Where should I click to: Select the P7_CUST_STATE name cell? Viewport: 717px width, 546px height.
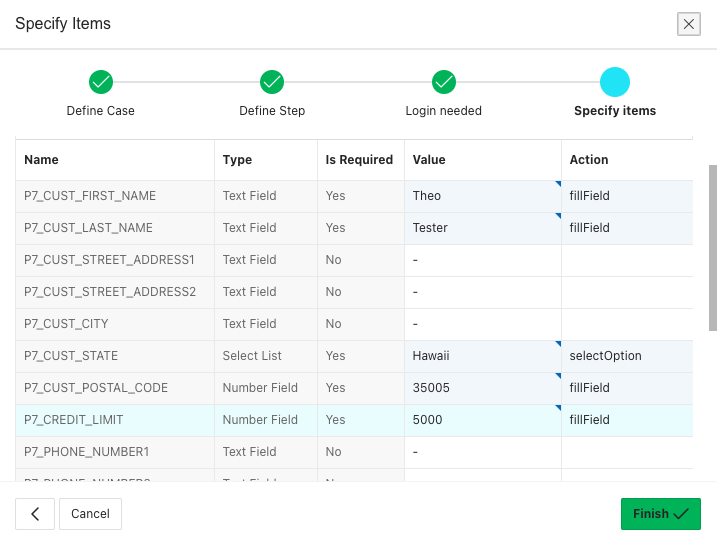(115, 356)
